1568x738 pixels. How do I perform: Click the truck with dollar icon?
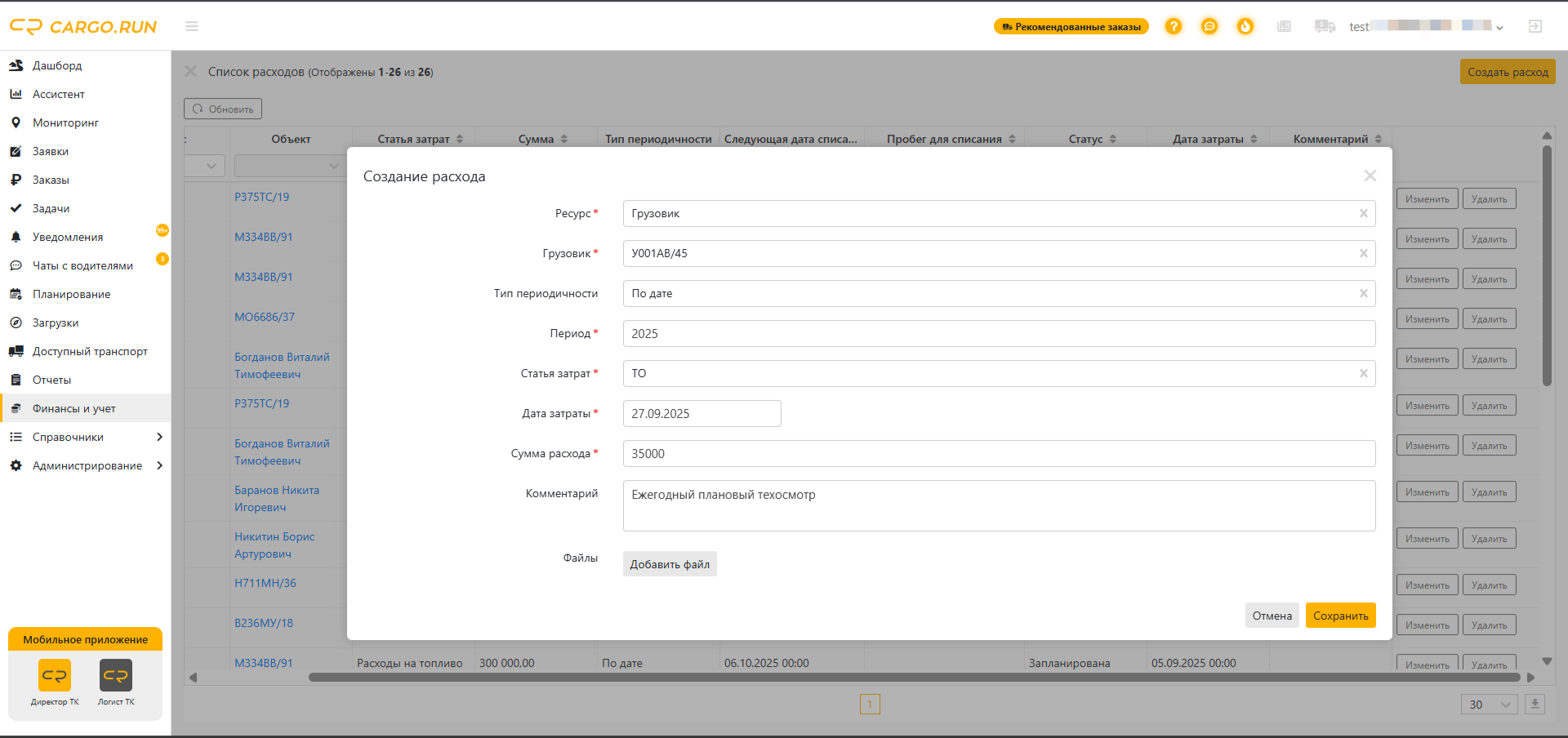point(1325,26)
